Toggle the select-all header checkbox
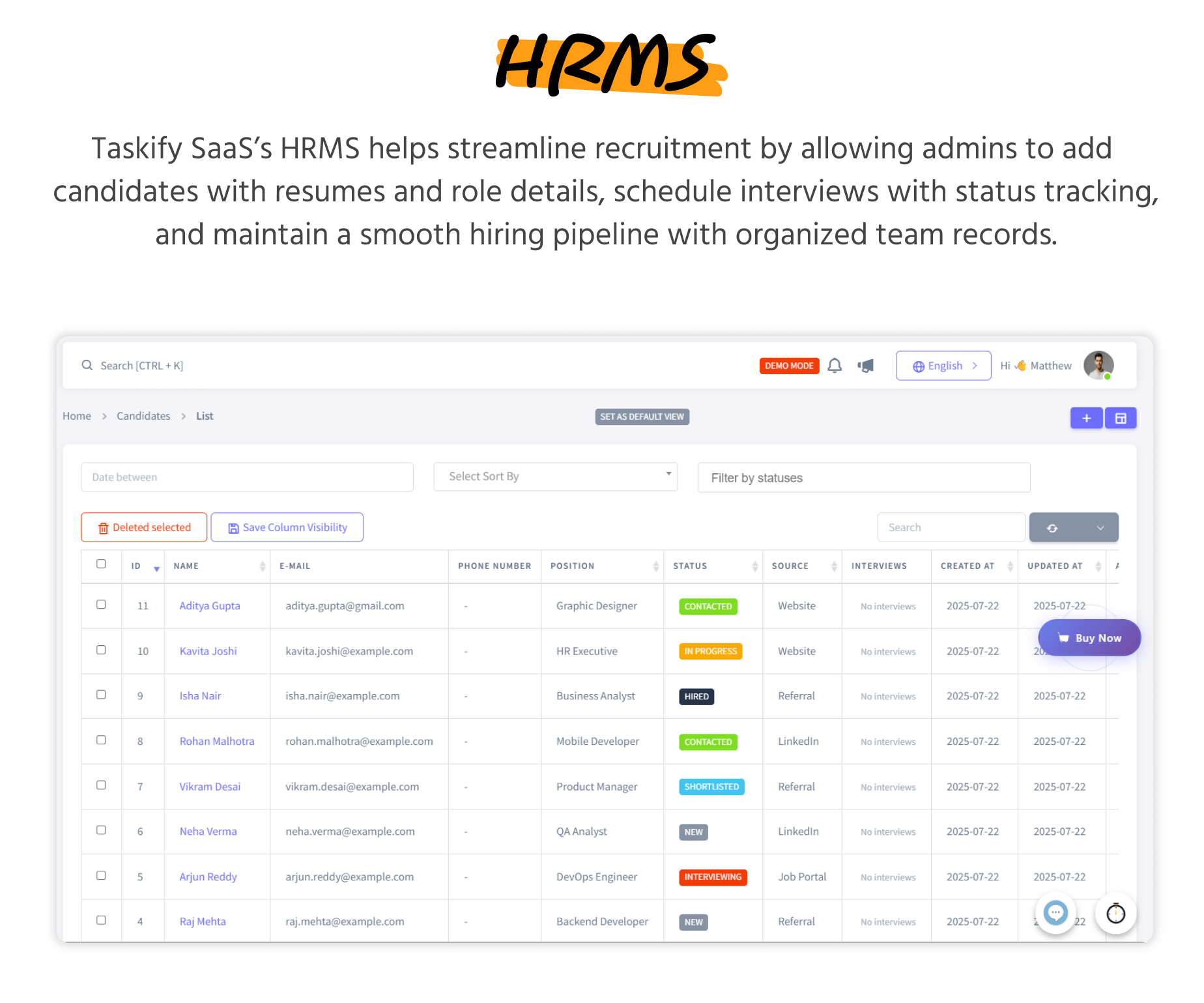This screenshot has width=1204, height=1003. [x=101, y=564]
